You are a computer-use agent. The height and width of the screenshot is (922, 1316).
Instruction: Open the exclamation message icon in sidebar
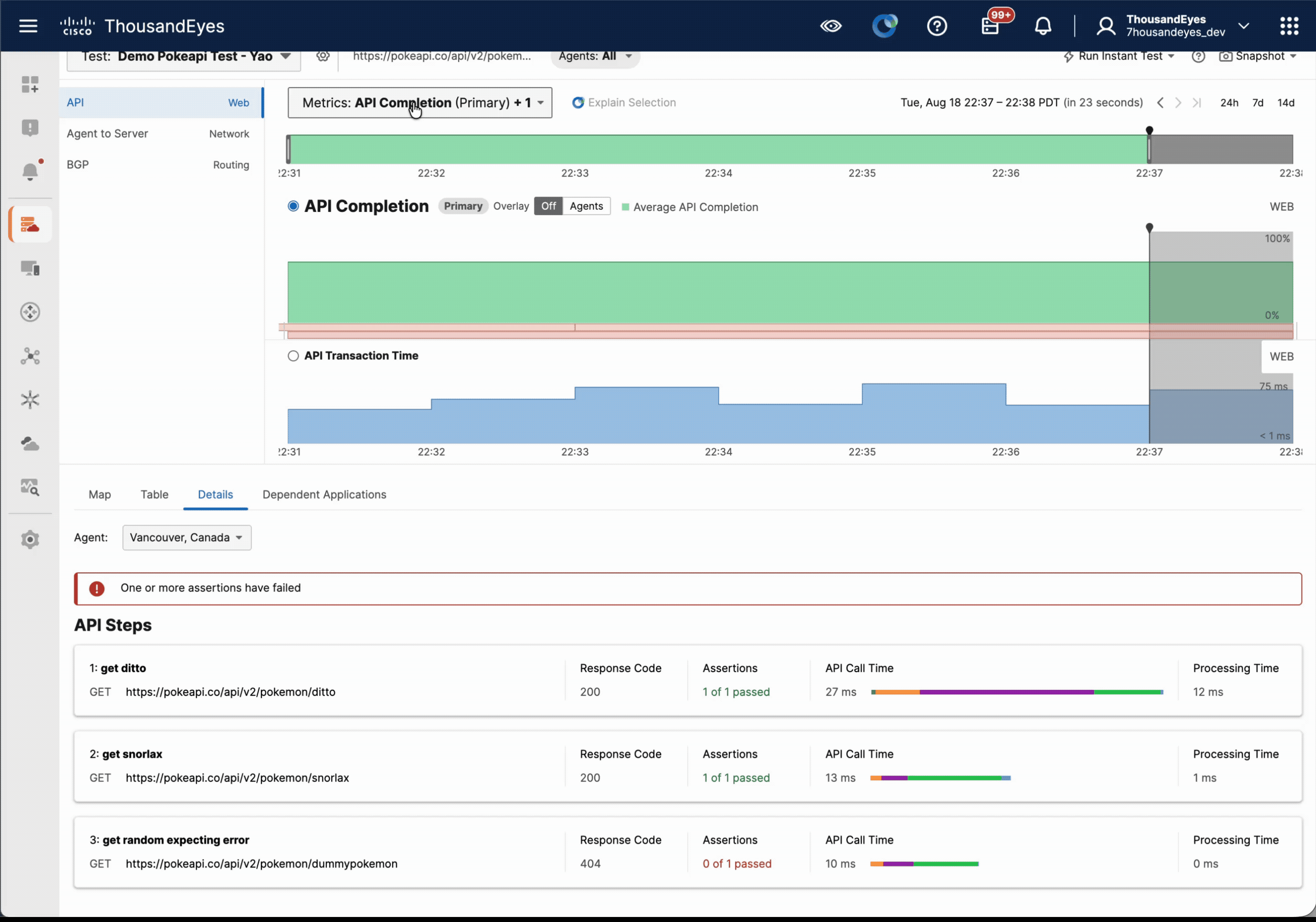click(x=30, y=127)
